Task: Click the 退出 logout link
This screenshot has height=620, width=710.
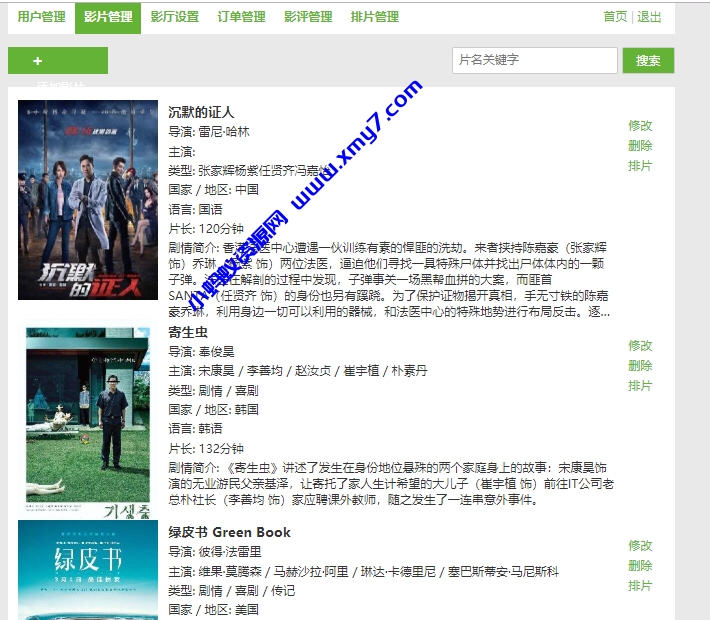Action: point(649,17)
